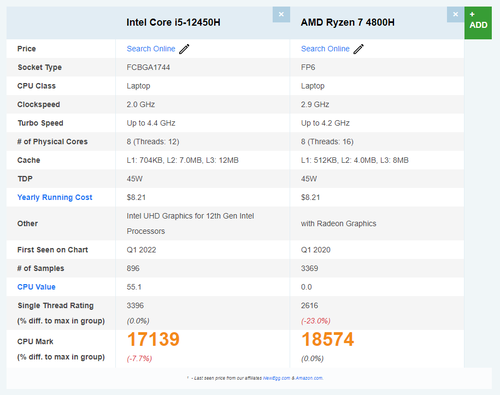Click the Single Thread Rating label
This screenshot has width=500, height=395.
coord(55,306)
